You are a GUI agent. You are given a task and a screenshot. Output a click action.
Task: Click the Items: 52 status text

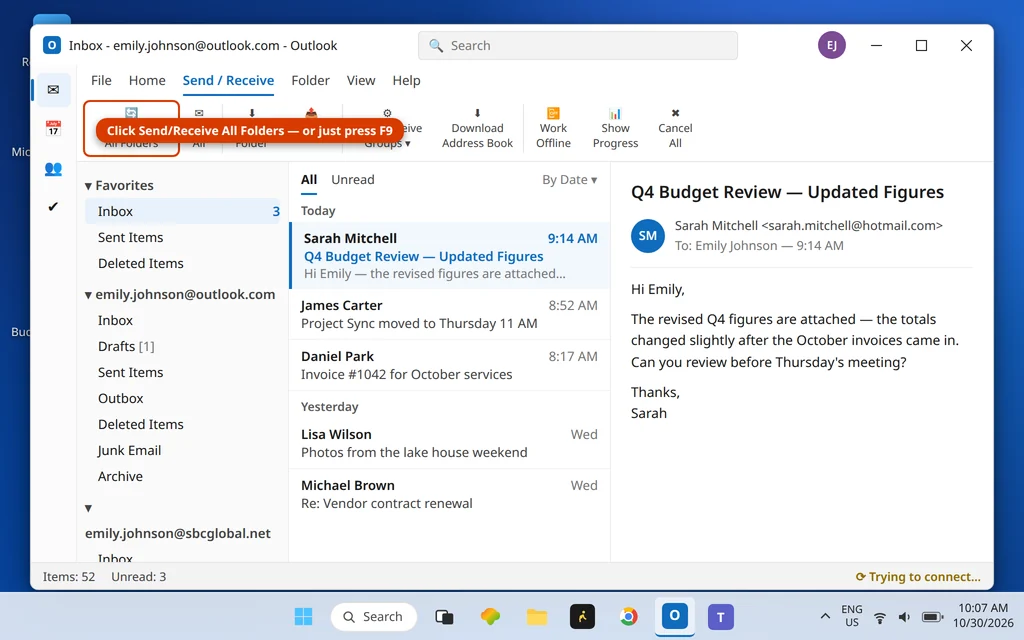point(69,577)
